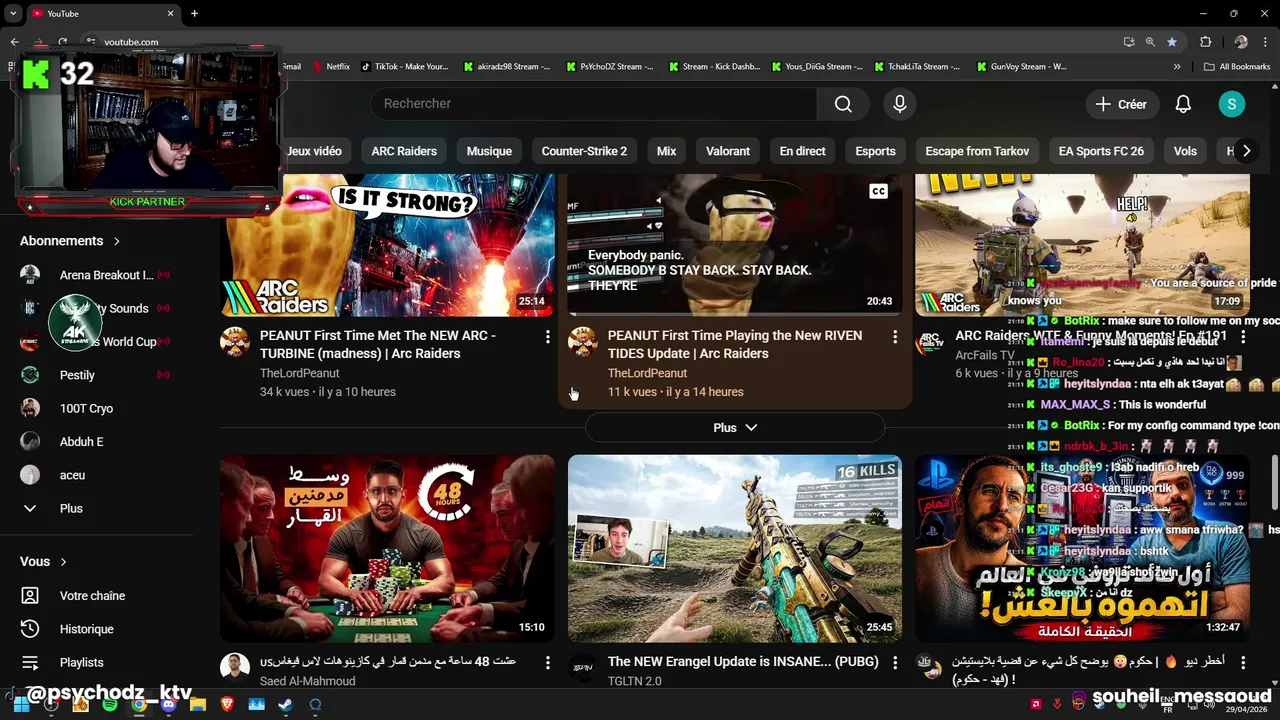
Task: Show more filter chips with right arrow
Action: 1246,151
